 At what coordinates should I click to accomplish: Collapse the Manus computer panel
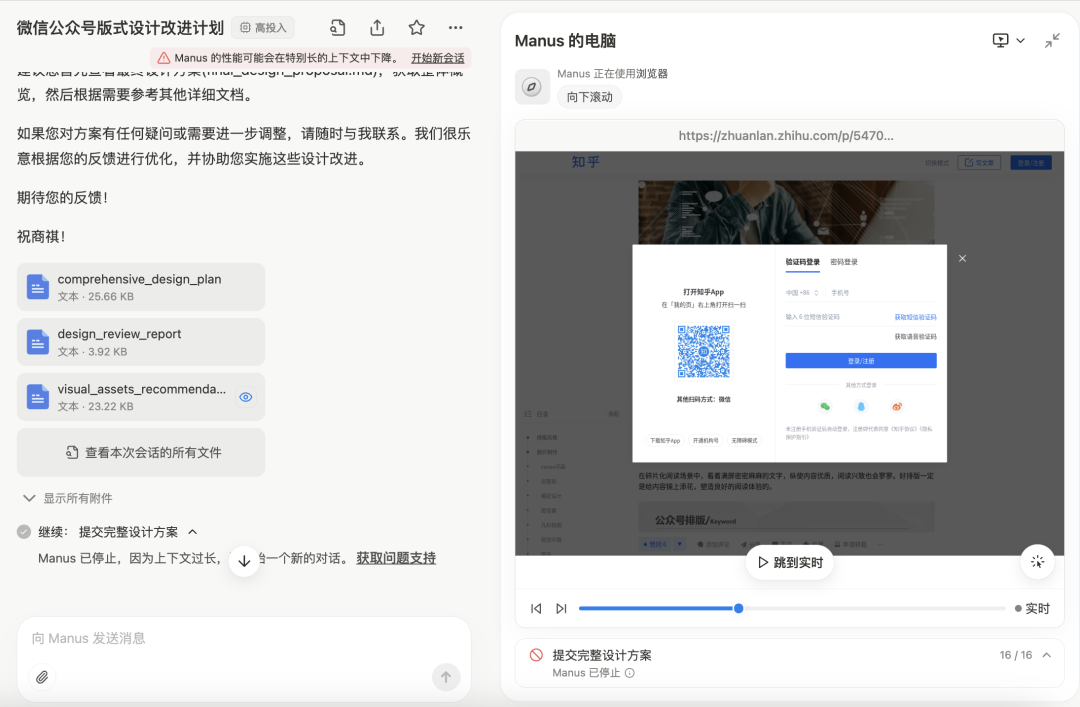(x=1052, y=41)
